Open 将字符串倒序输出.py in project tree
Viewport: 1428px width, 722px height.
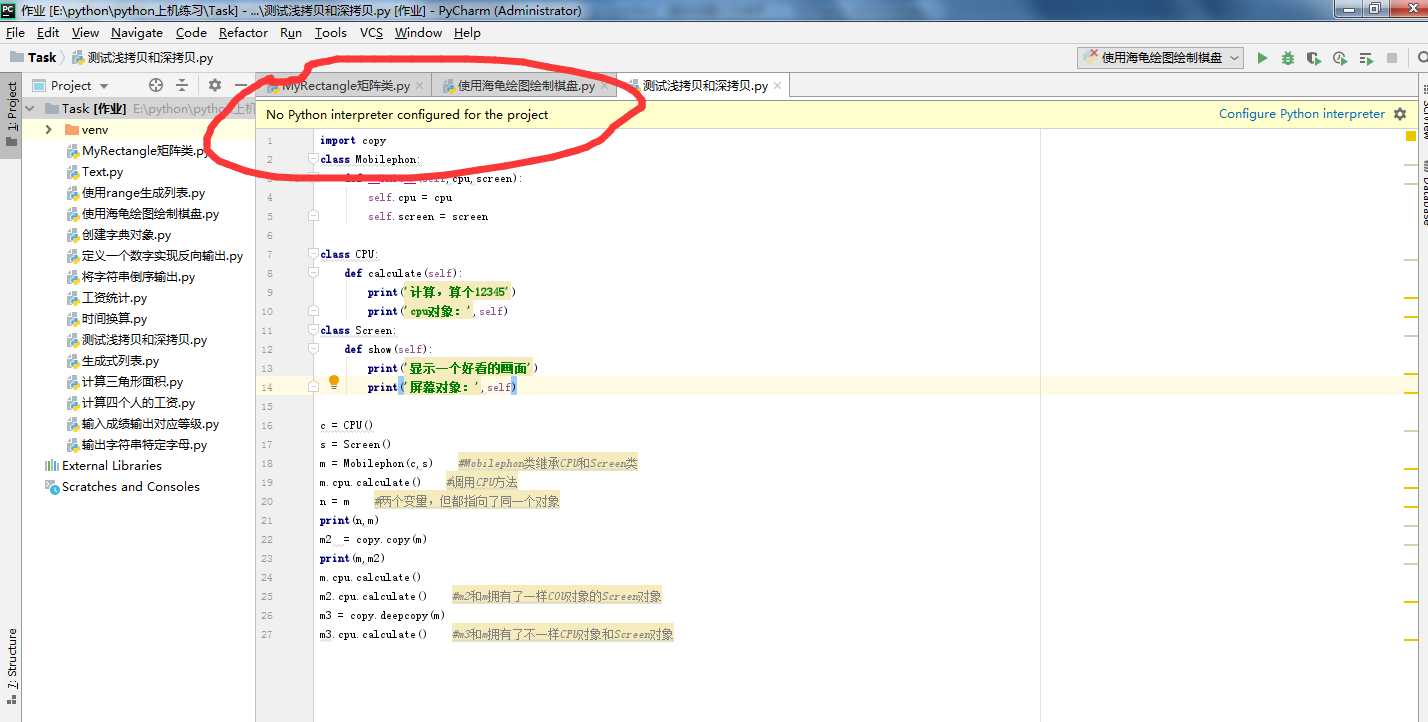[x=138, y=277]
